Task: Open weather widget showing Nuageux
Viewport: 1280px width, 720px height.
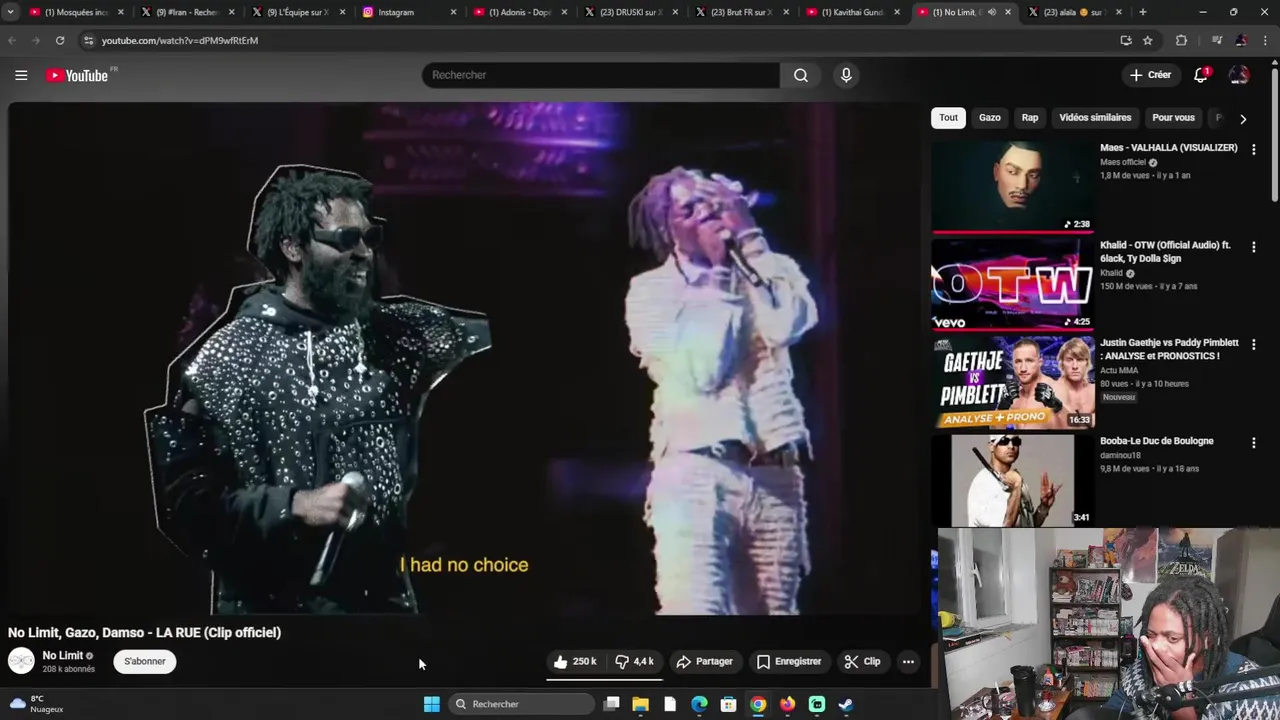Action: 35,704
